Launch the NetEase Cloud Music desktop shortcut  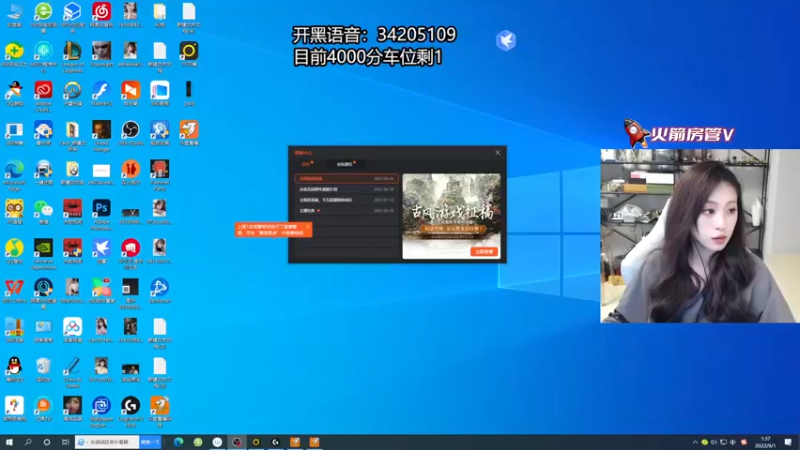point(102,14)
